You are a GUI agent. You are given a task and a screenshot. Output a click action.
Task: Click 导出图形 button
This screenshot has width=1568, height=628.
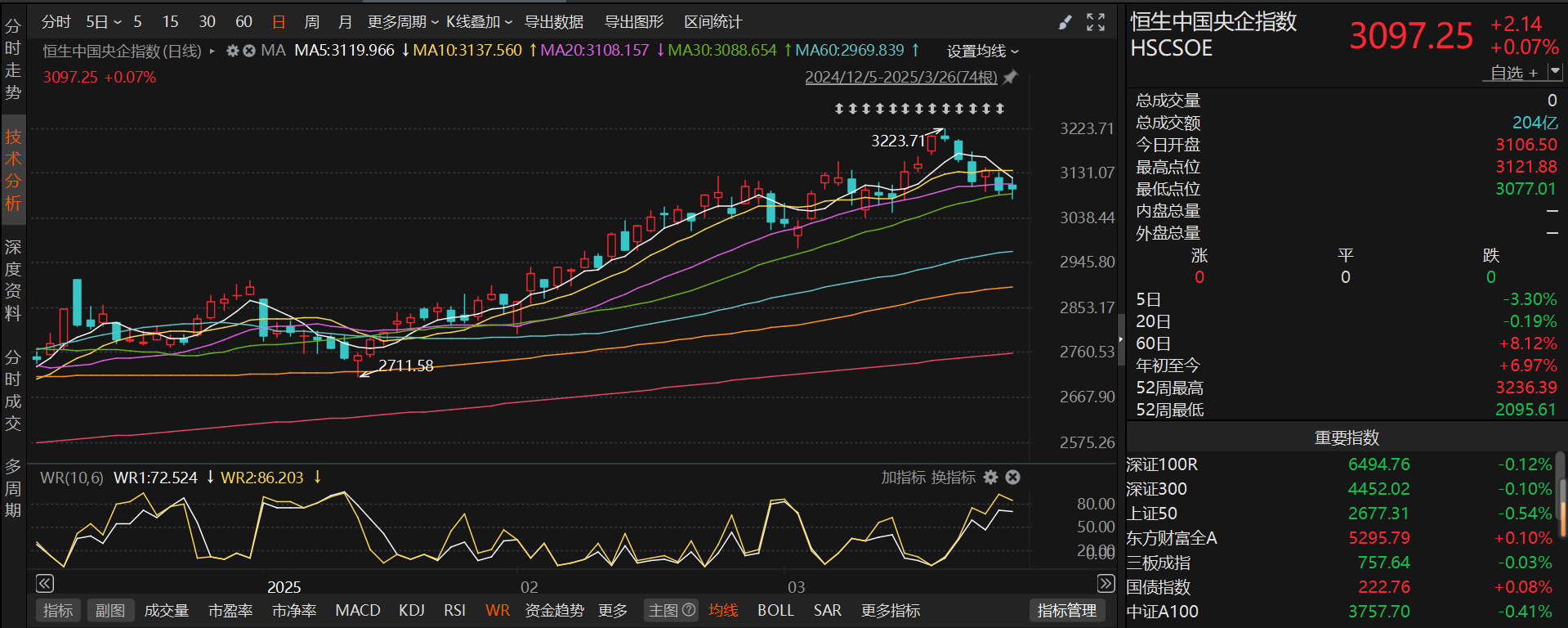pos(634,22)
